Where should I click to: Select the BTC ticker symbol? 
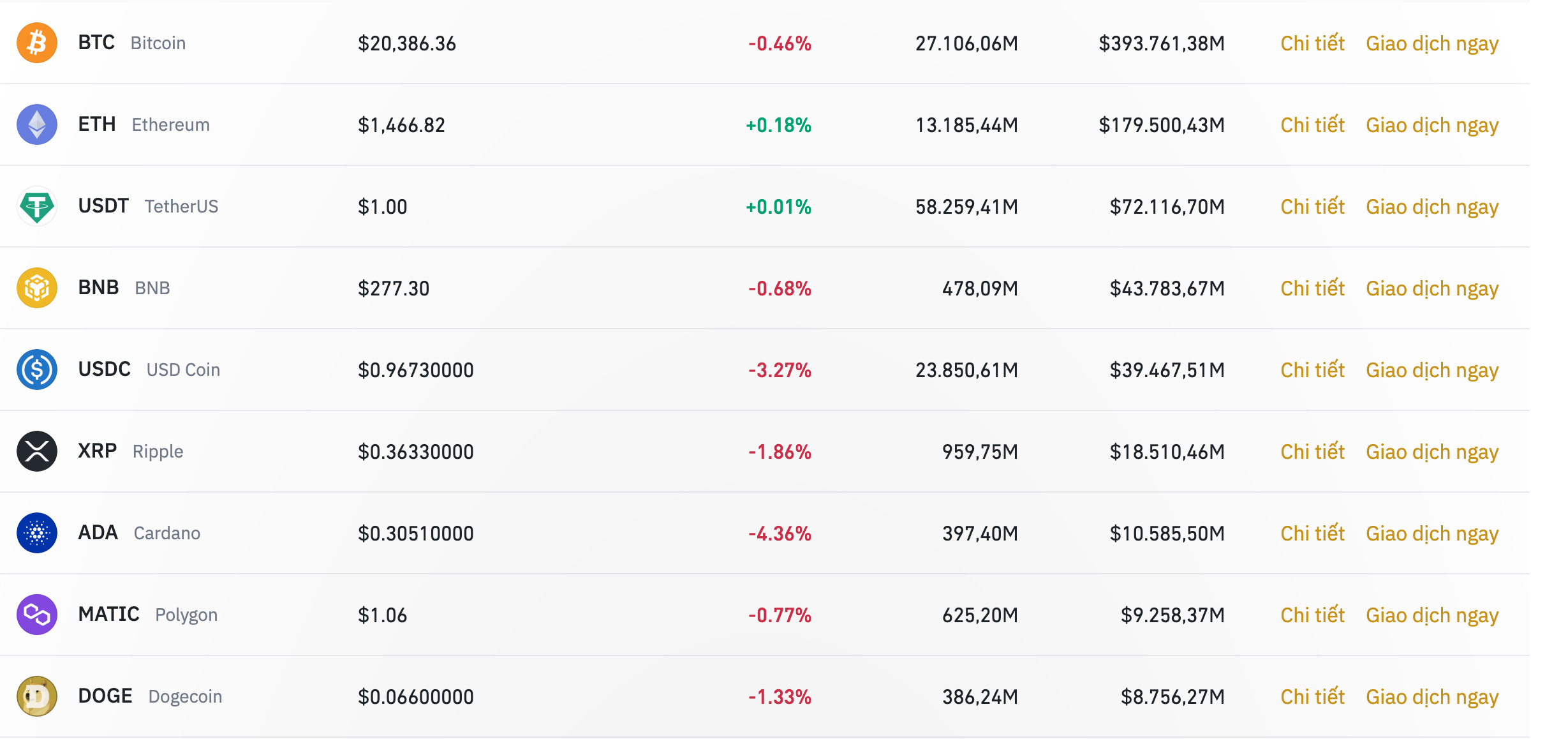pos(96,42)
